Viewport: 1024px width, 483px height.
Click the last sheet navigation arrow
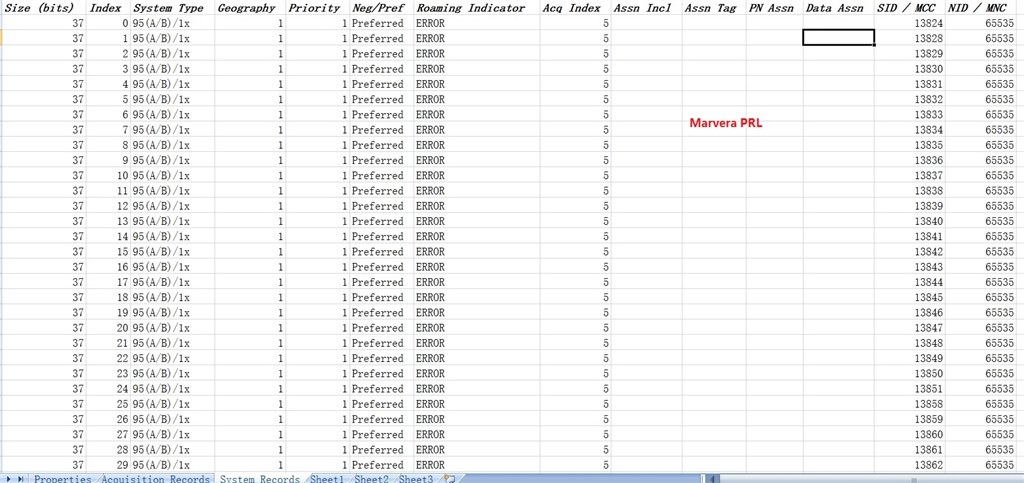click(x=21, y=478)
